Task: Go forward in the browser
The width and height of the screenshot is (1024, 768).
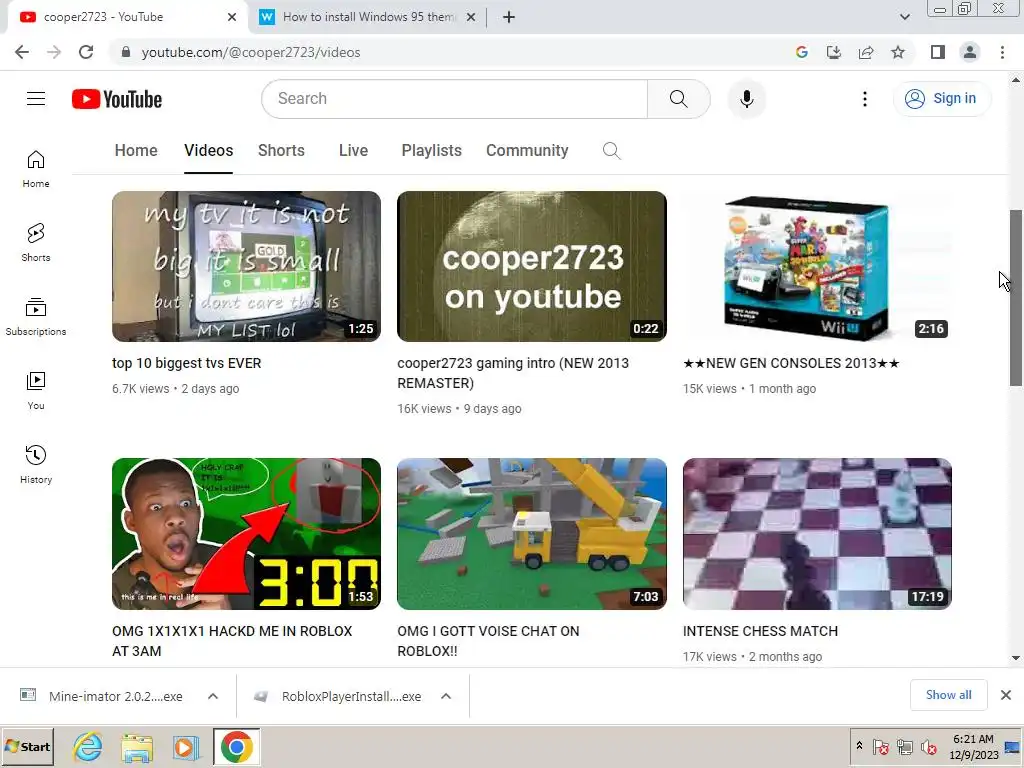Action: click(x=54, y=52)
